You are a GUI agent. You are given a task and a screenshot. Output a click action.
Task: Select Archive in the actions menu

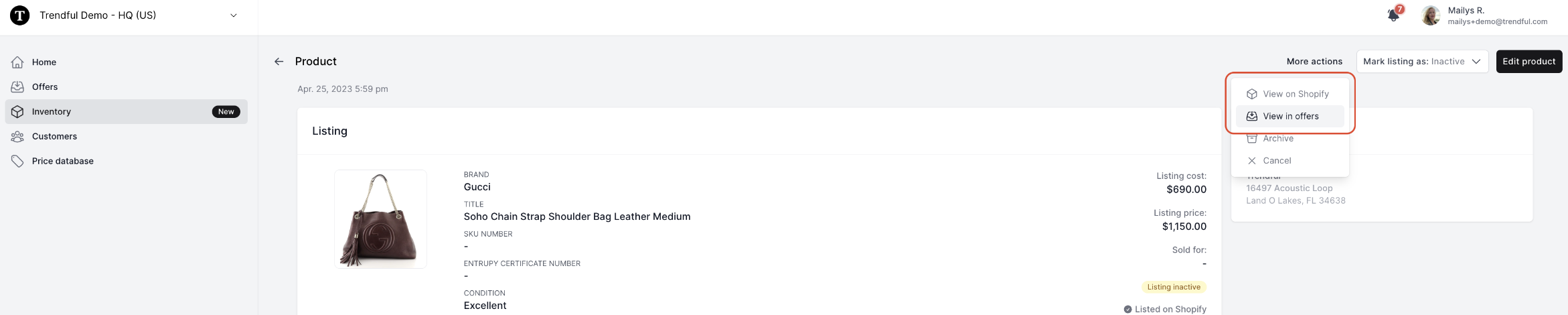pyautogui.click(x=1289, y=139)
